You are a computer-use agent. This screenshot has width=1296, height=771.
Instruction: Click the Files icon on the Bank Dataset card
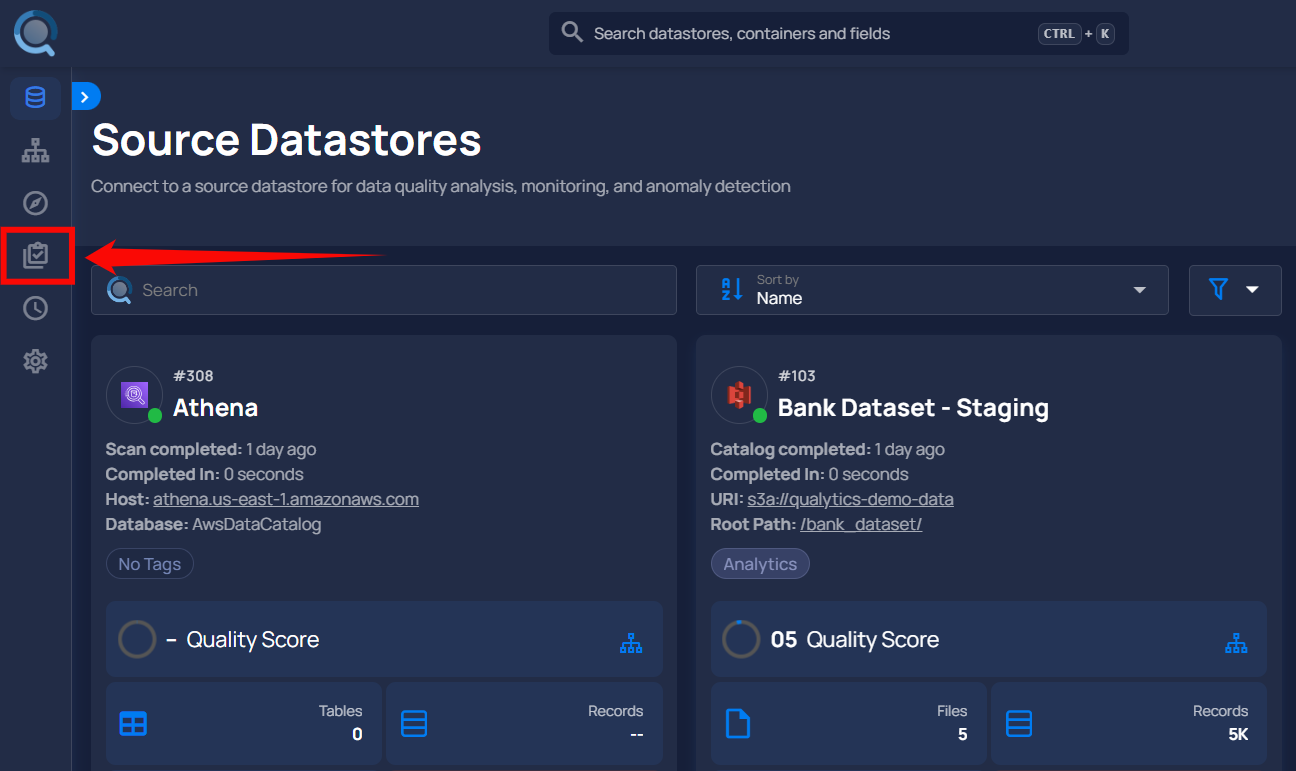click(x=738, y=724)
